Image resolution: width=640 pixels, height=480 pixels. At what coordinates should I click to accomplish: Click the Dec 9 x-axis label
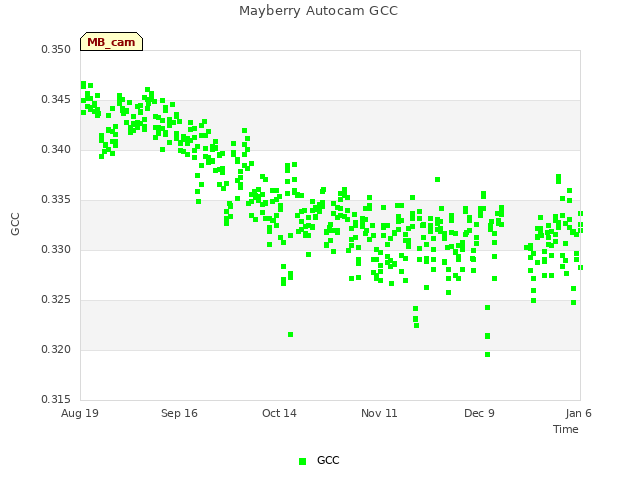479,413
